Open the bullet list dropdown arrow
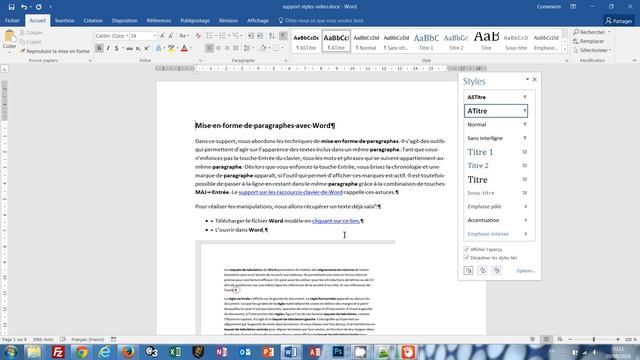The height and width of the screenshot is (360, 640). coord(215,36)
